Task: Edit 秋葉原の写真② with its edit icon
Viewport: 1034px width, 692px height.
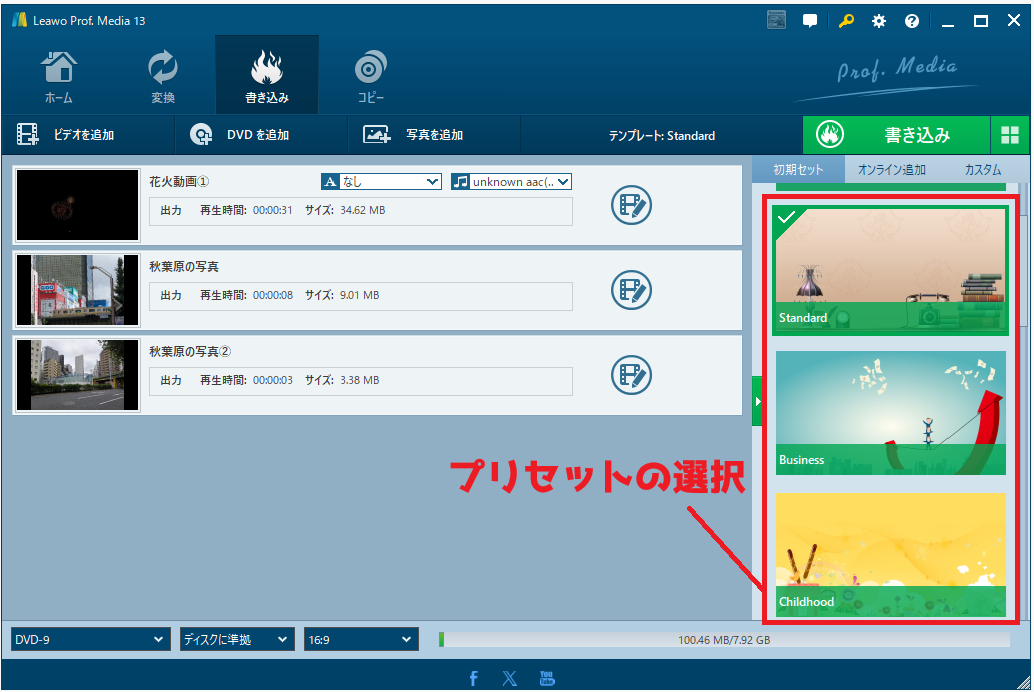Action: click(631, 375)
